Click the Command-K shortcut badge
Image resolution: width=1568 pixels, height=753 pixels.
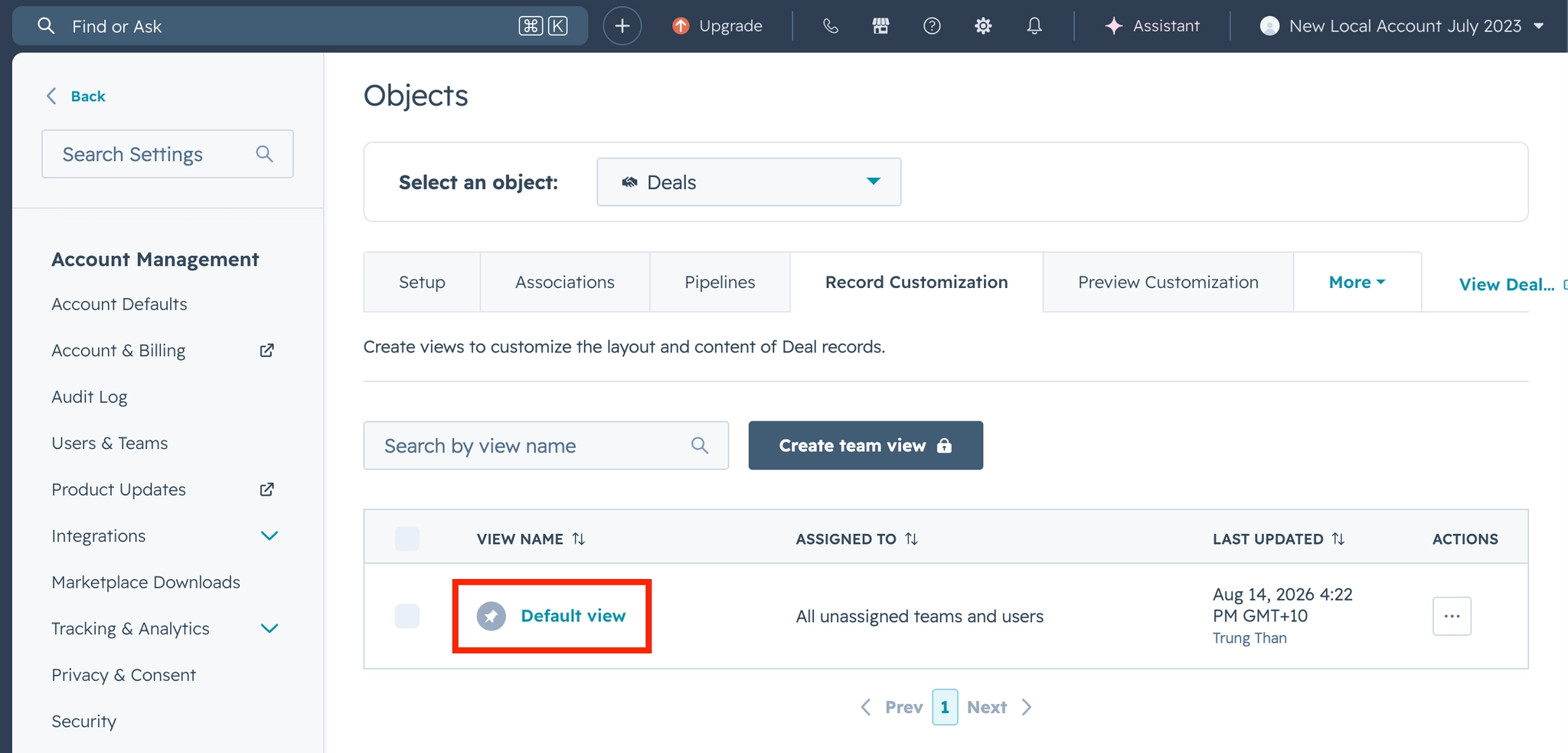click(x=544, y=26)
